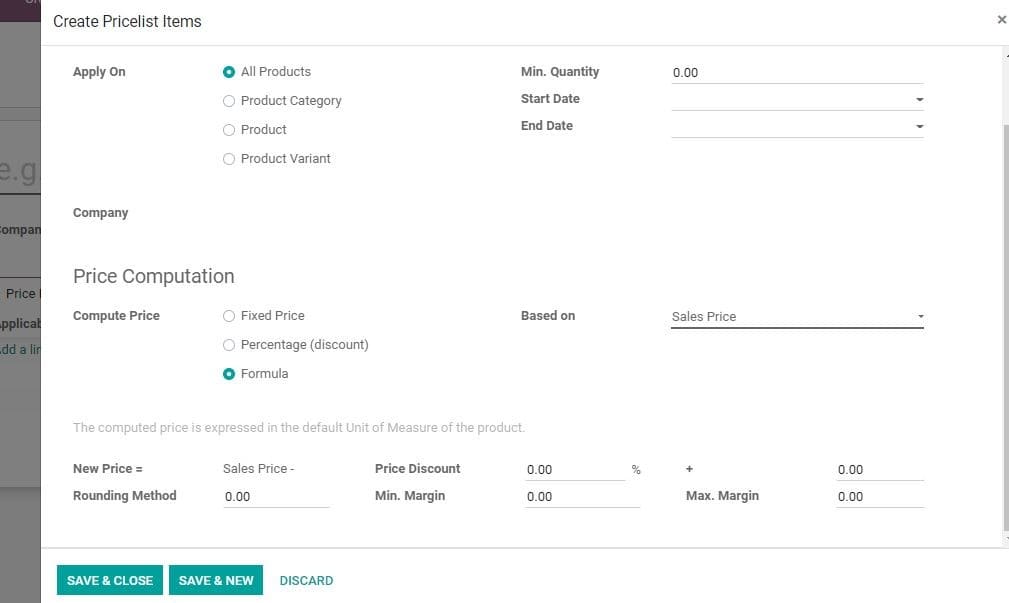The width and height of the screenshot is (1009, 603).
Task: Select "Fixed Price" compute method
Action: [229, 316]
